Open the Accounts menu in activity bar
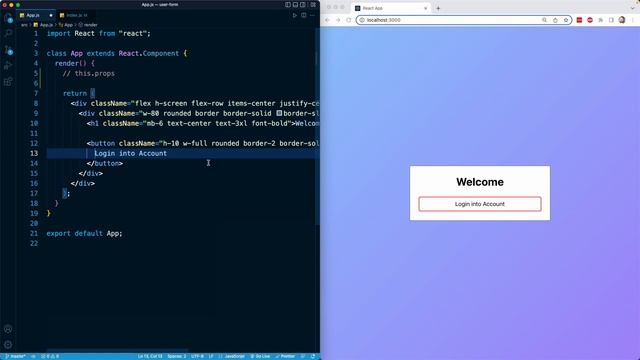Image resolution: width=640 pixels, height=360 pixels. 8,329
